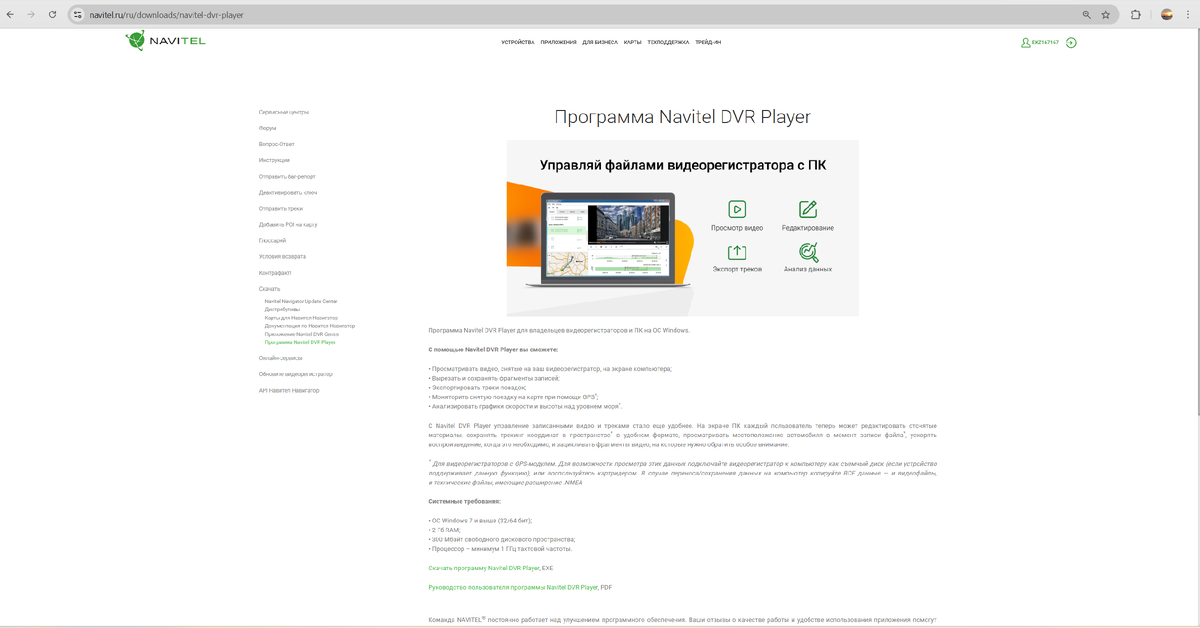Image resolution: width=1200 pixels, height=628 pixels.
Task: Click the NAVITEL logo
Action: tap(165, 41)
